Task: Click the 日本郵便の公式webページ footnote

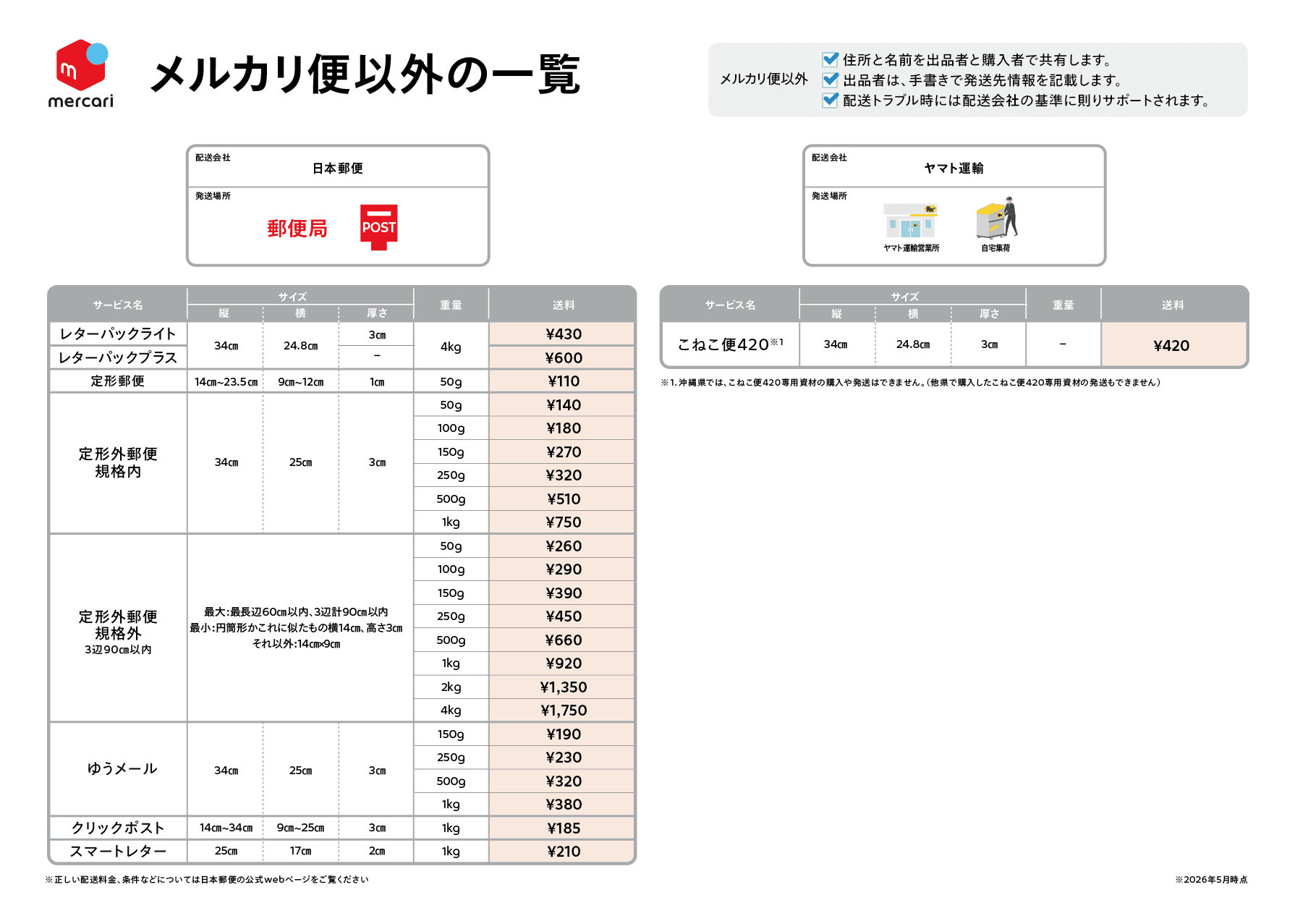Action: (x=207, y=880)
